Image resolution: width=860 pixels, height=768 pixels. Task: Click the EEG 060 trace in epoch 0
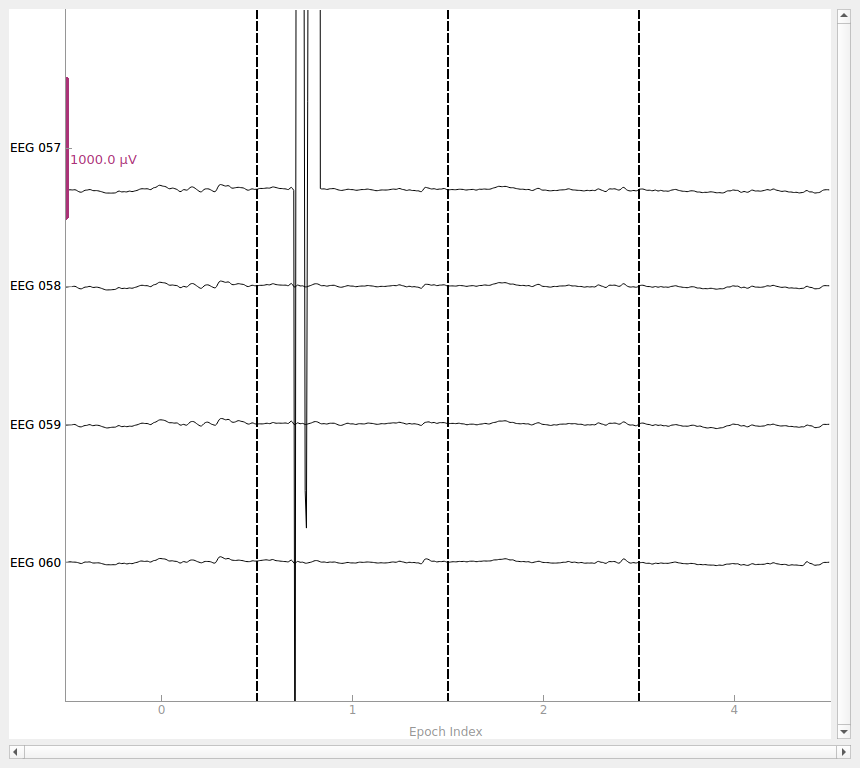tap(161, 561)
